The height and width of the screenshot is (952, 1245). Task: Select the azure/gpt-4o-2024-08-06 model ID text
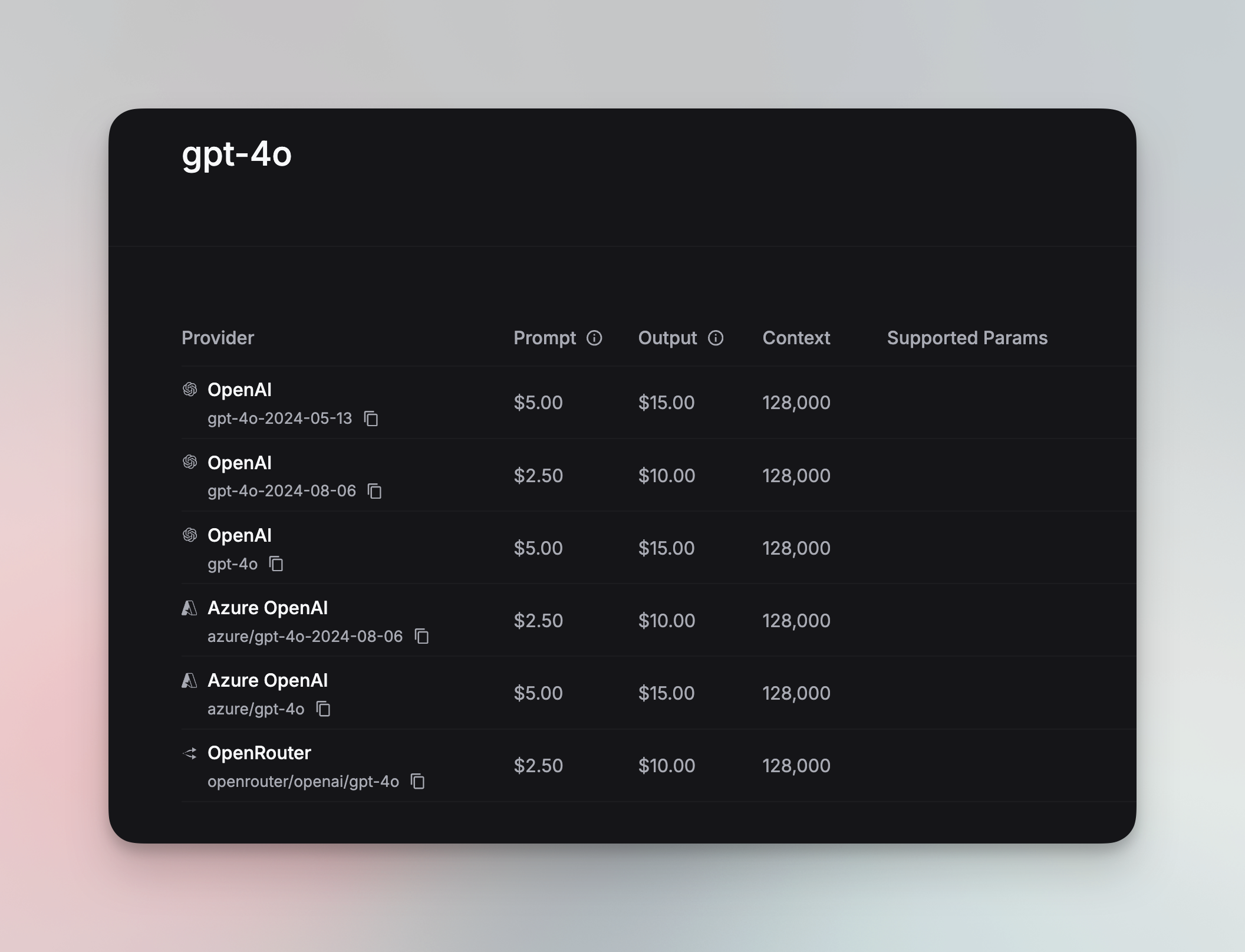click(x=305, y=637)
